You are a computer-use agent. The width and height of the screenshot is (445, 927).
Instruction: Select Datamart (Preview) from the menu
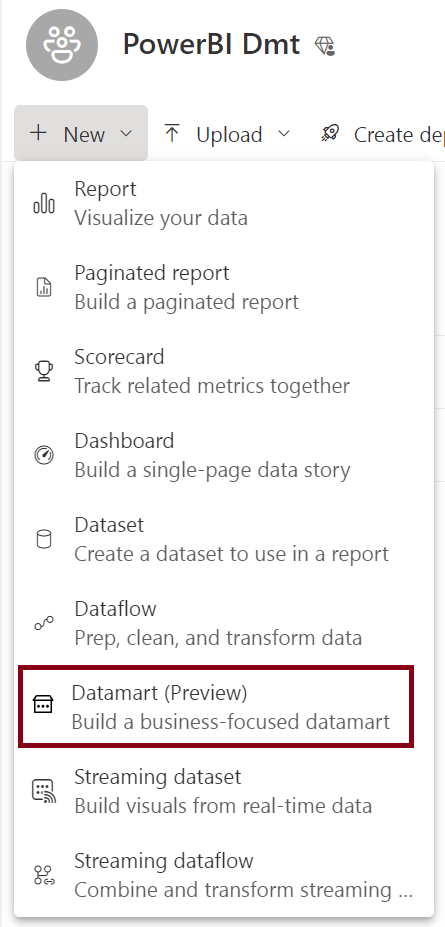[x=216, y=706]
